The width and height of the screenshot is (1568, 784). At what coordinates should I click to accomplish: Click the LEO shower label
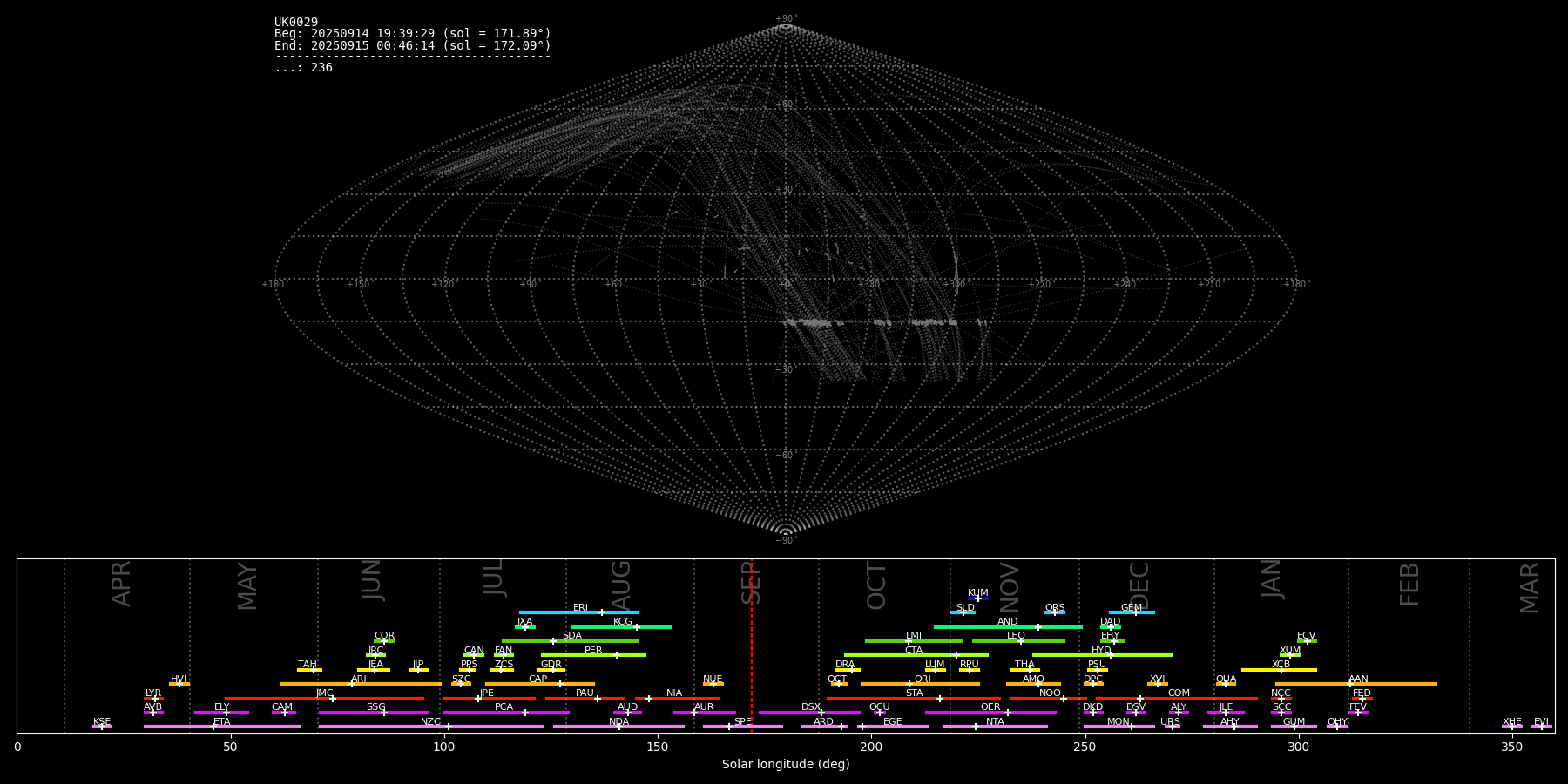[x=1017, y=636]
